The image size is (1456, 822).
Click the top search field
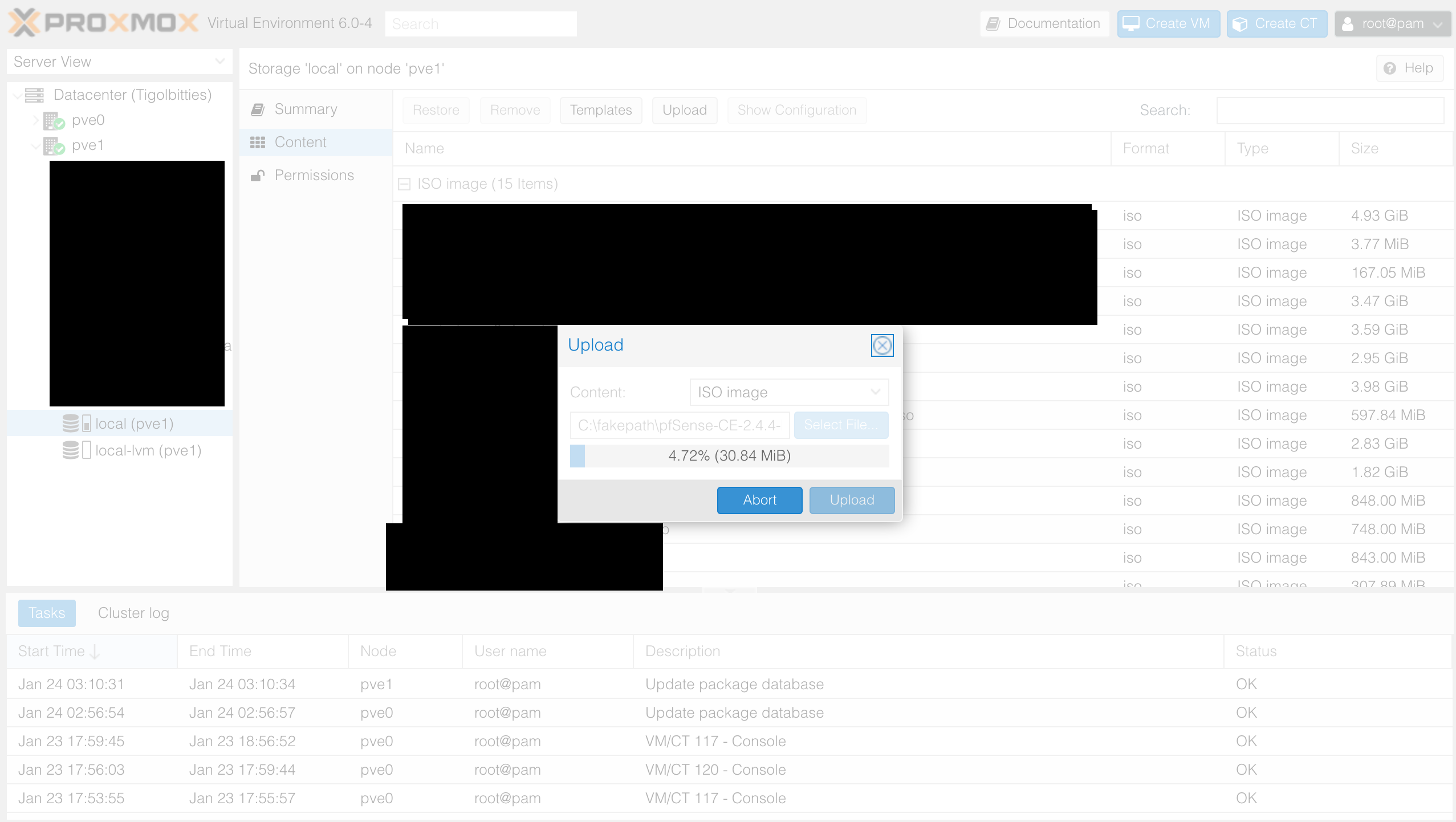[x=481, y=23]
